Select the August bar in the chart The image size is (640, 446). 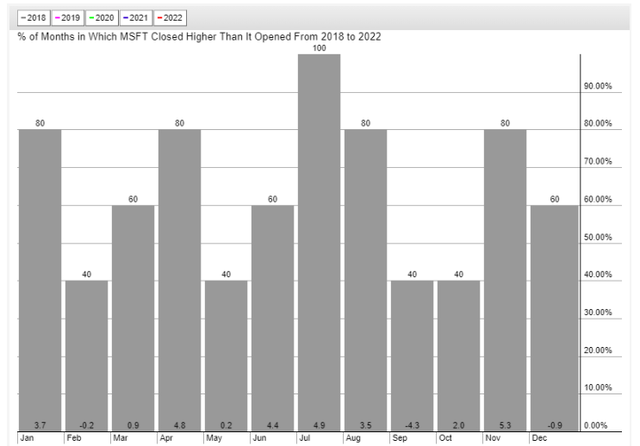click(366, 280)
